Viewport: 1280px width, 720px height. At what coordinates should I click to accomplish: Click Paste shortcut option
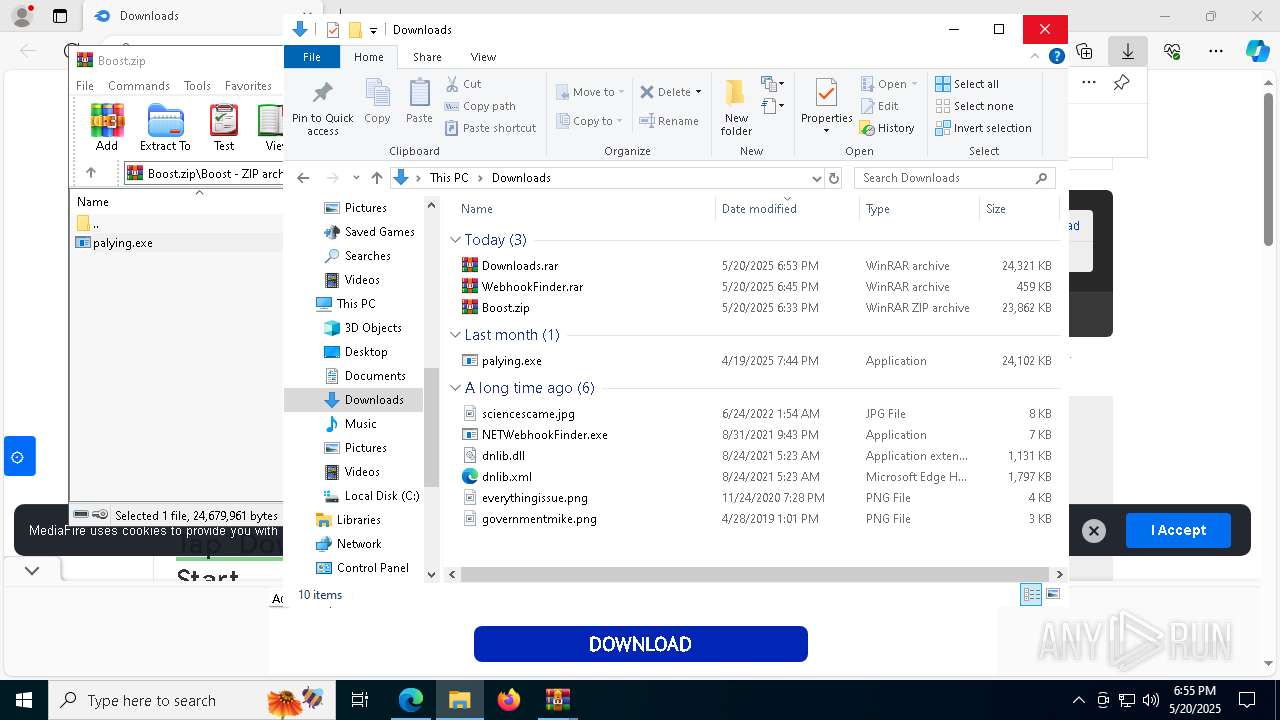[x=491, y=128]
